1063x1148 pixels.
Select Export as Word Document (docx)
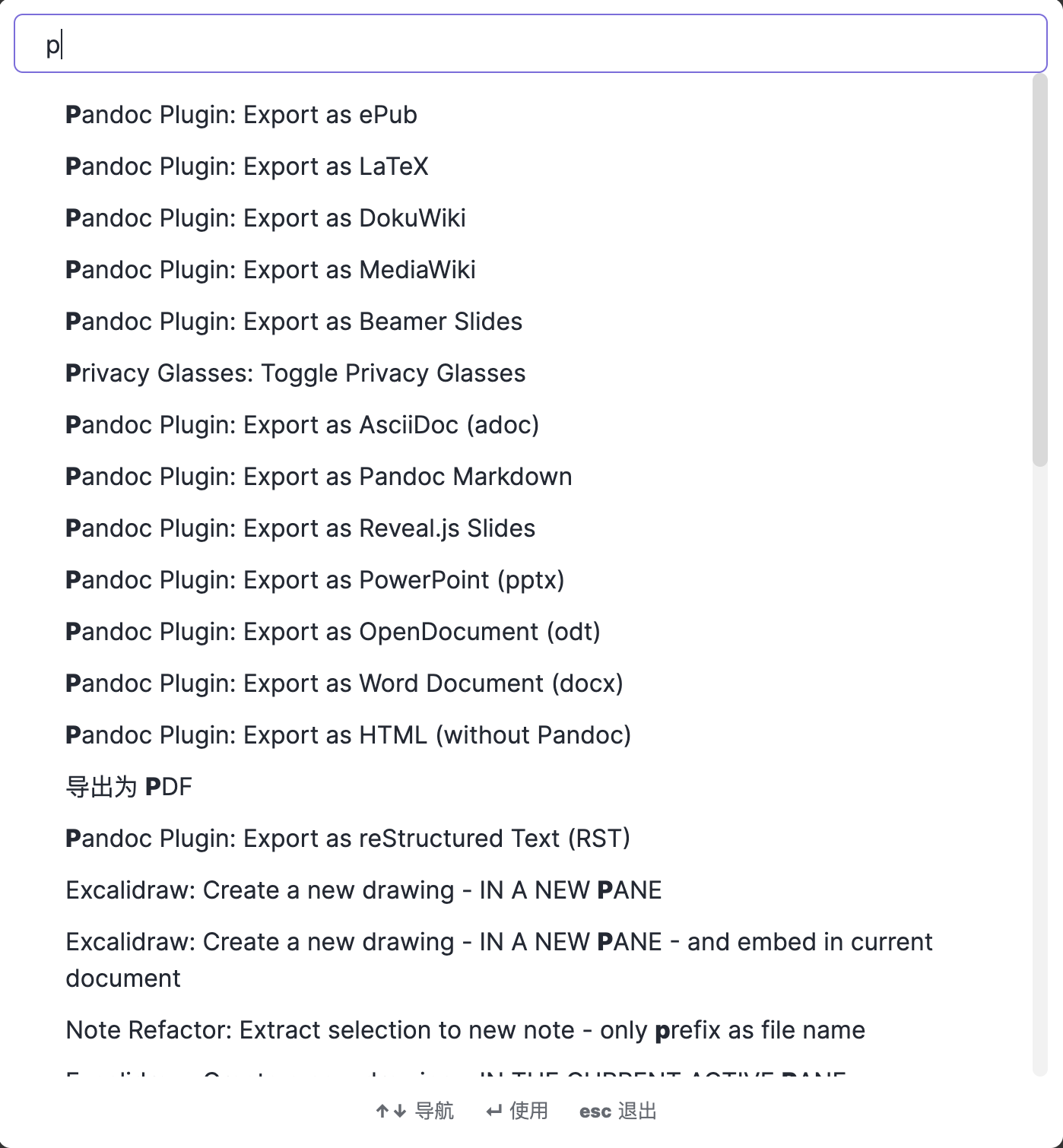pyautogui.click(x=344, y=683)
